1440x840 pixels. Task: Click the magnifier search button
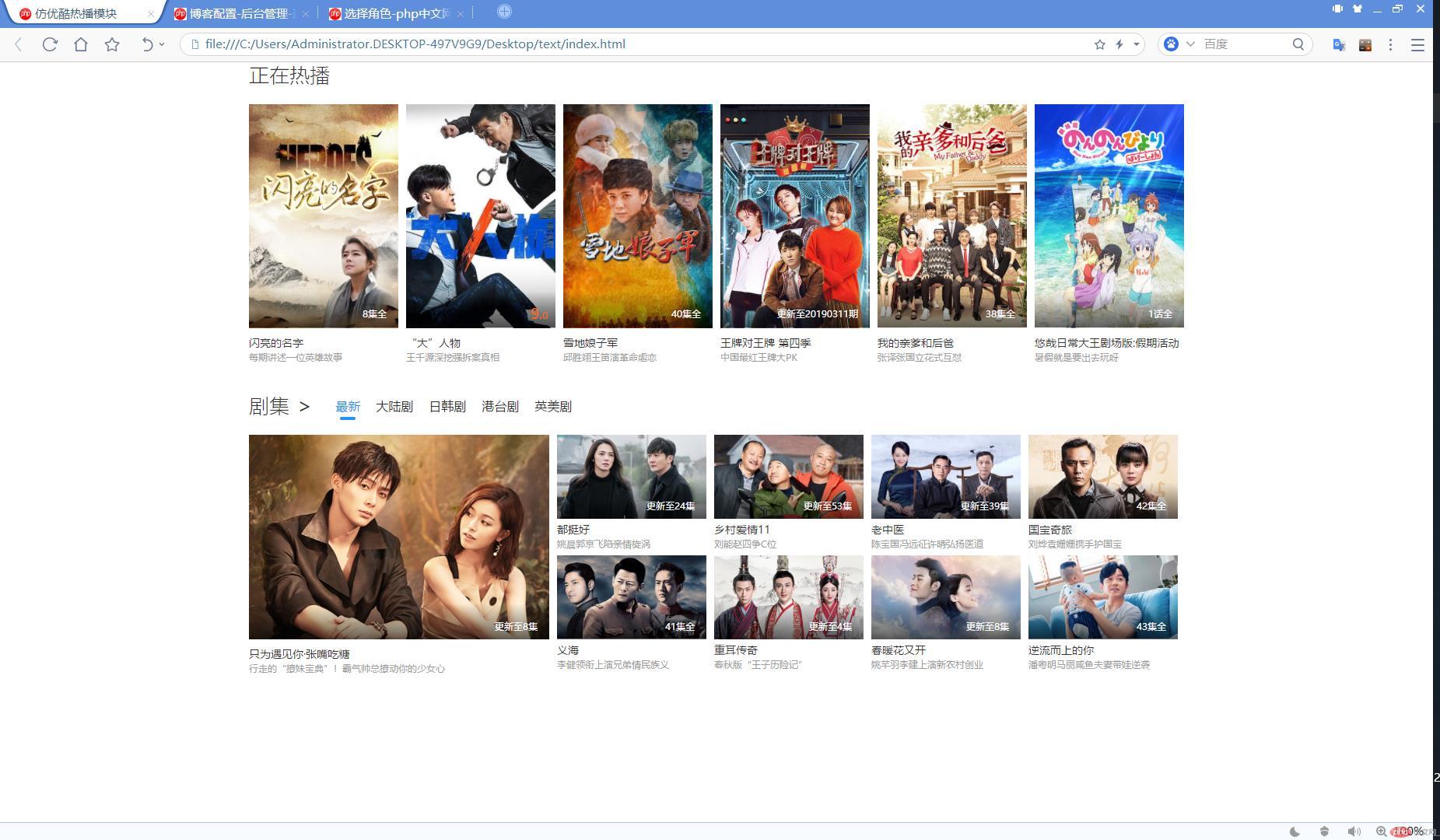pyautogui.click(x=1298, y=44)
